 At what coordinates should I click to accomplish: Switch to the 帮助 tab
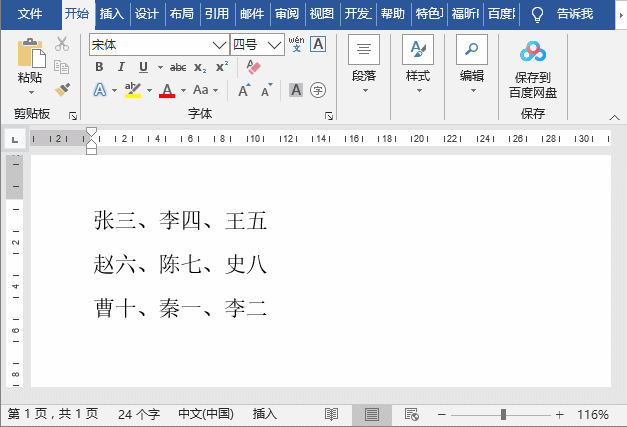coord(392,14)
